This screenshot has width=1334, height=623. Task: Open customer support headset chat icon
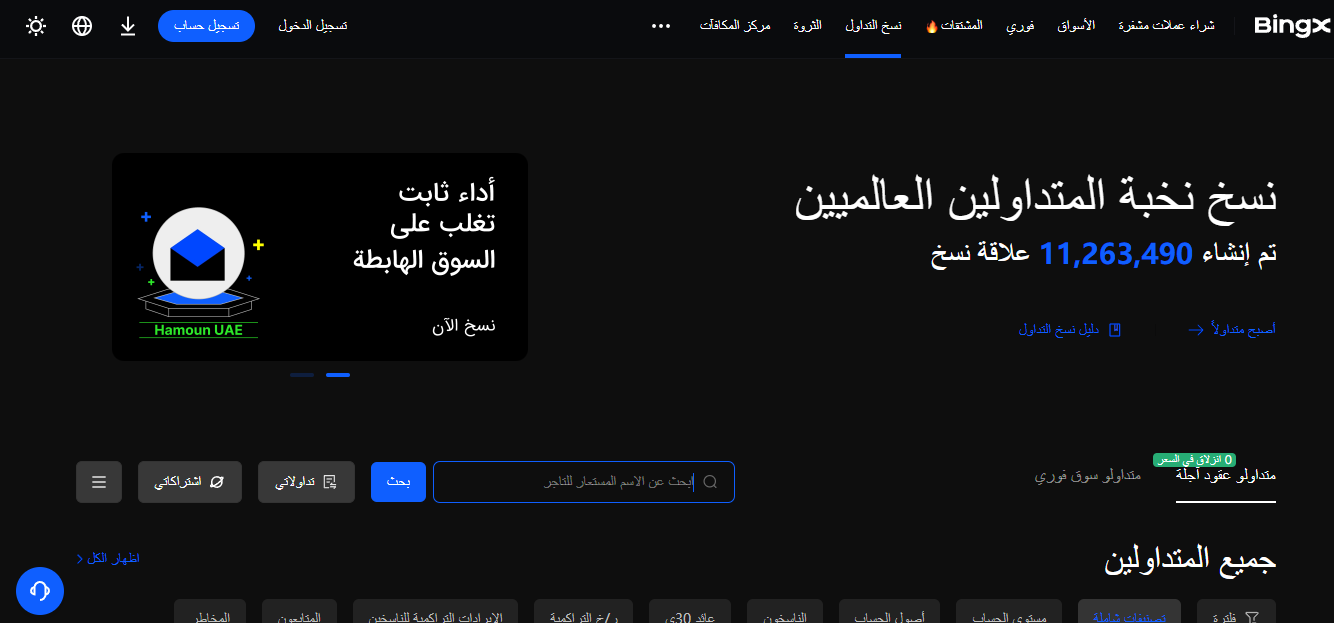[40, 590]
